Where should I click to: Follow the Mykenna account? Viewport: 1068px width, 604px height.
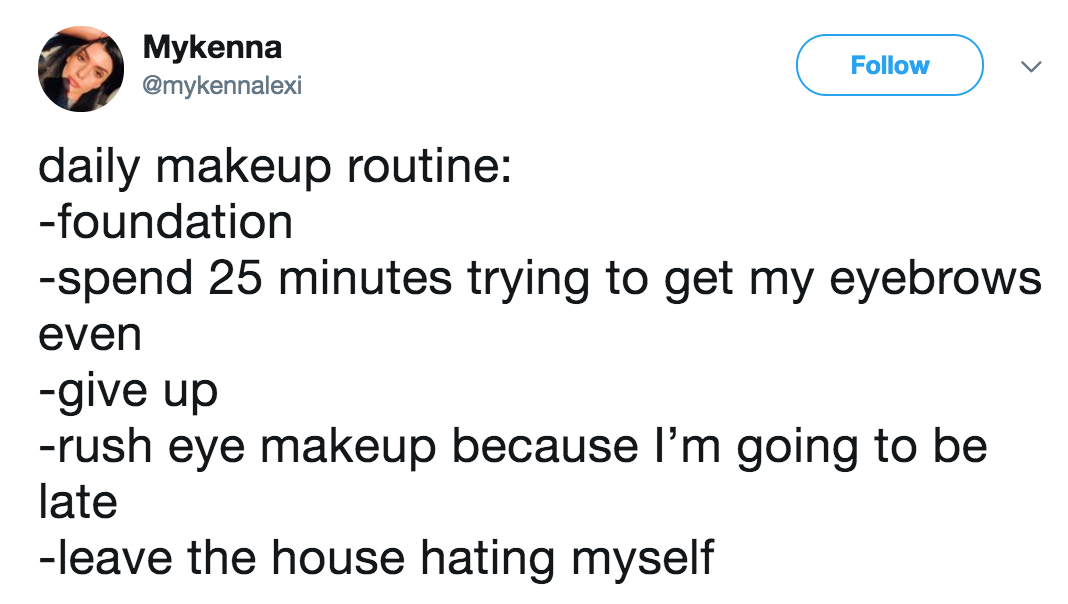(x=890, y=65)
